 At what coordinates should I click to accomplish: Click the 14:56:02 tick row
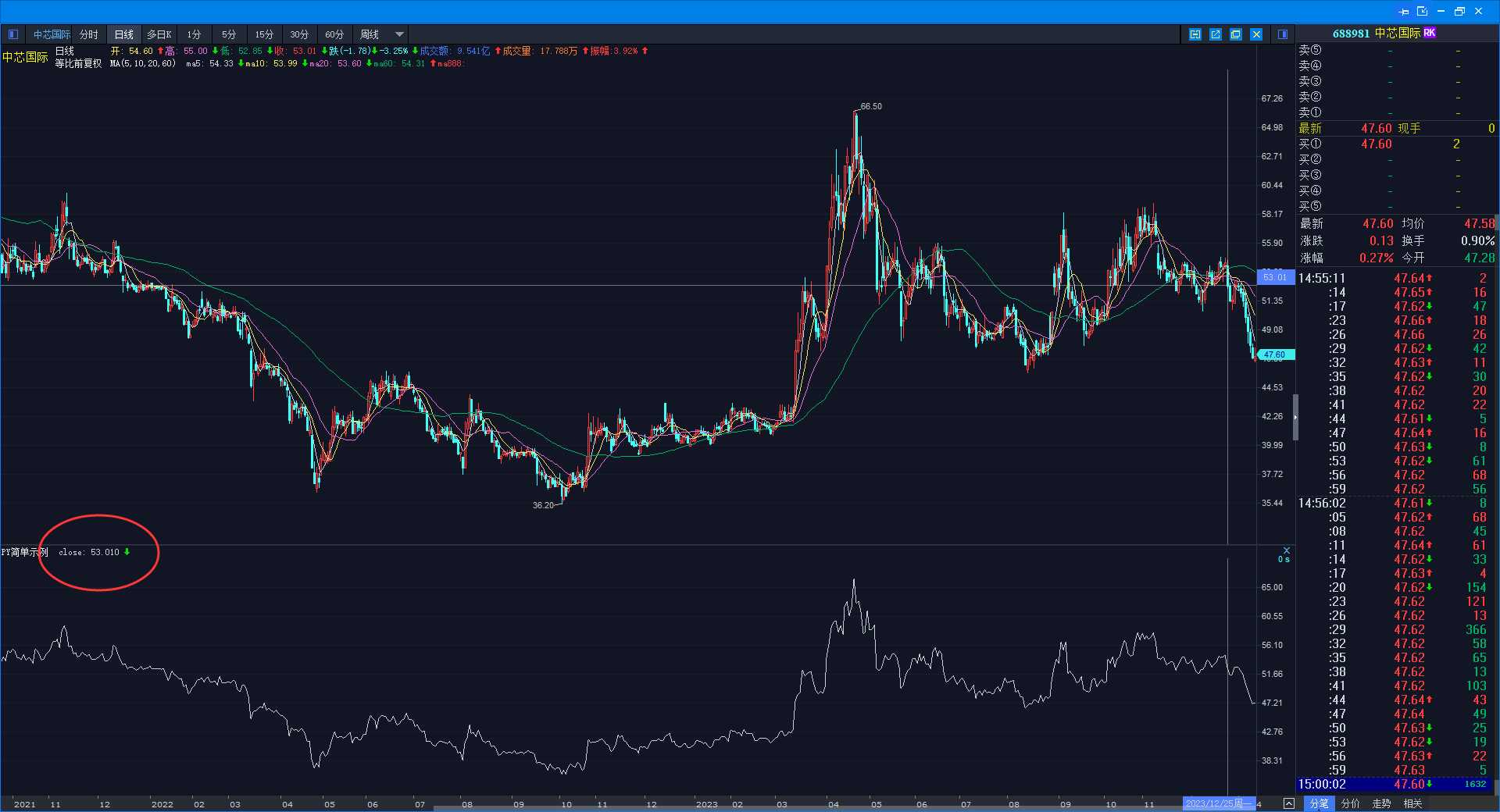(x=1397, y=503)
